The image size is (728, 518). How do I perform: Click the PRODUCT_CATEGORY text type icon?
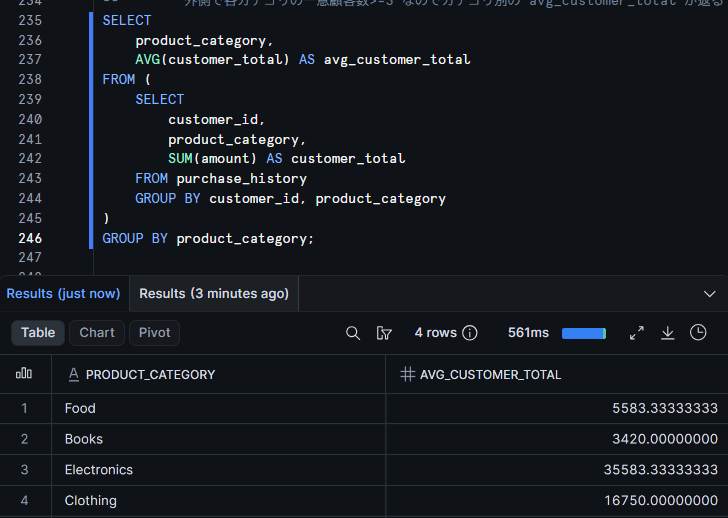tap(73, 374)
